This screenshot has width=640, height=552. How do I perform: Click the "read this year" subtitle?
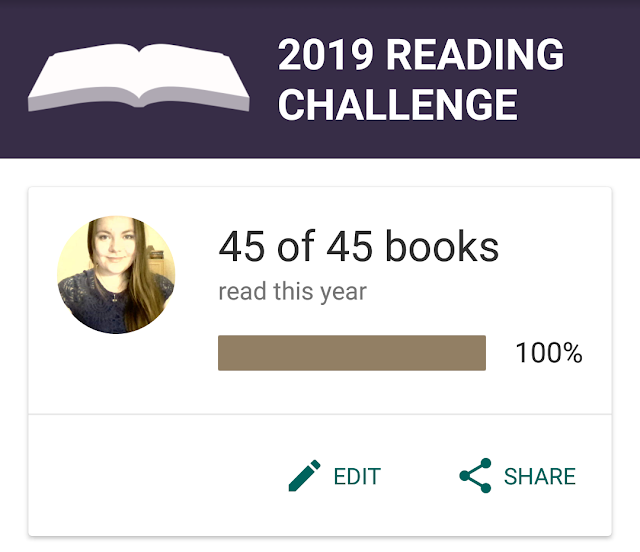click(292, 292)
